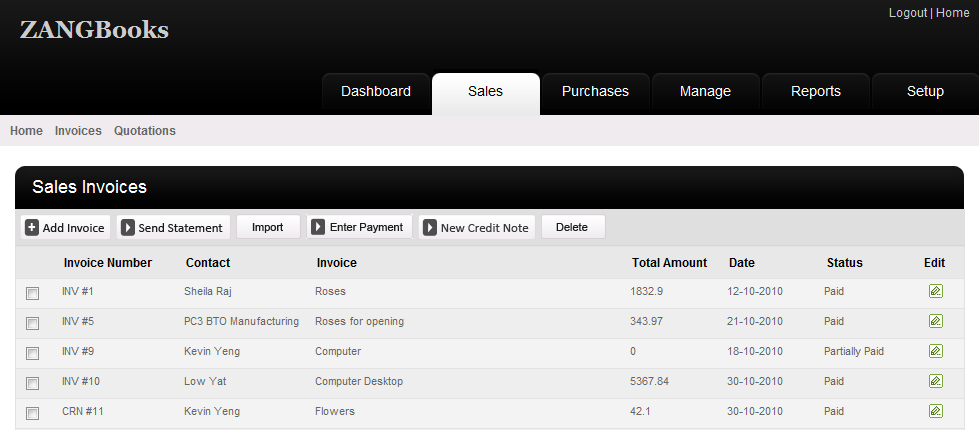Click the Total Amount column header
Screen dimensions: 979x430
click(669, 263)
